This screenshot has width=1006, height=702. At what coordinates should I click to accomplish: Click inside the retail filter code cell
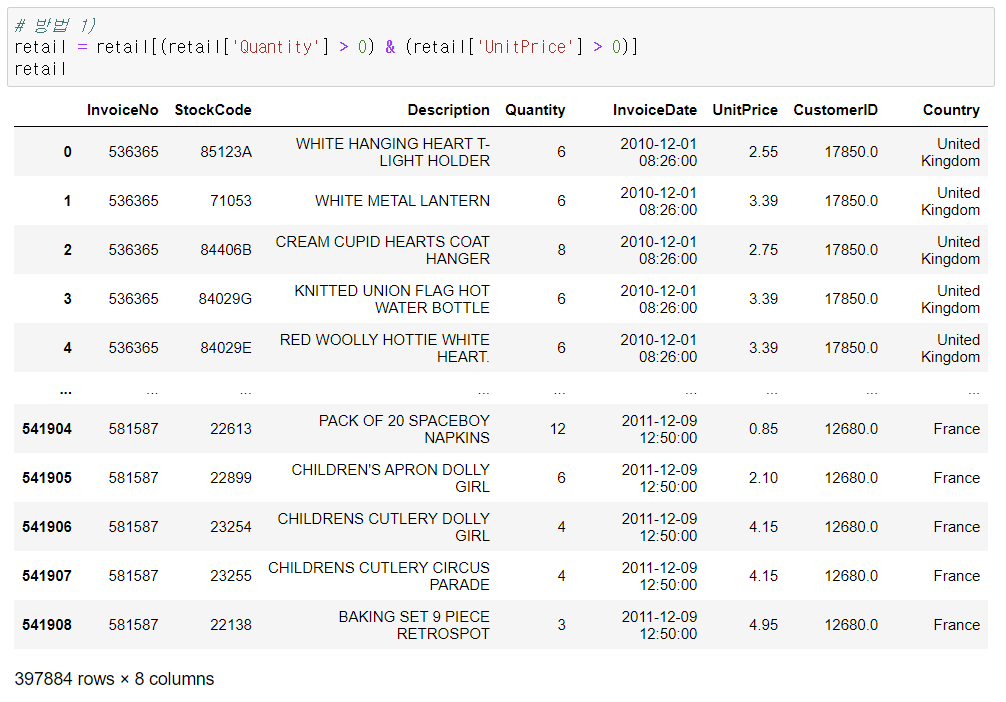point(500,47)
